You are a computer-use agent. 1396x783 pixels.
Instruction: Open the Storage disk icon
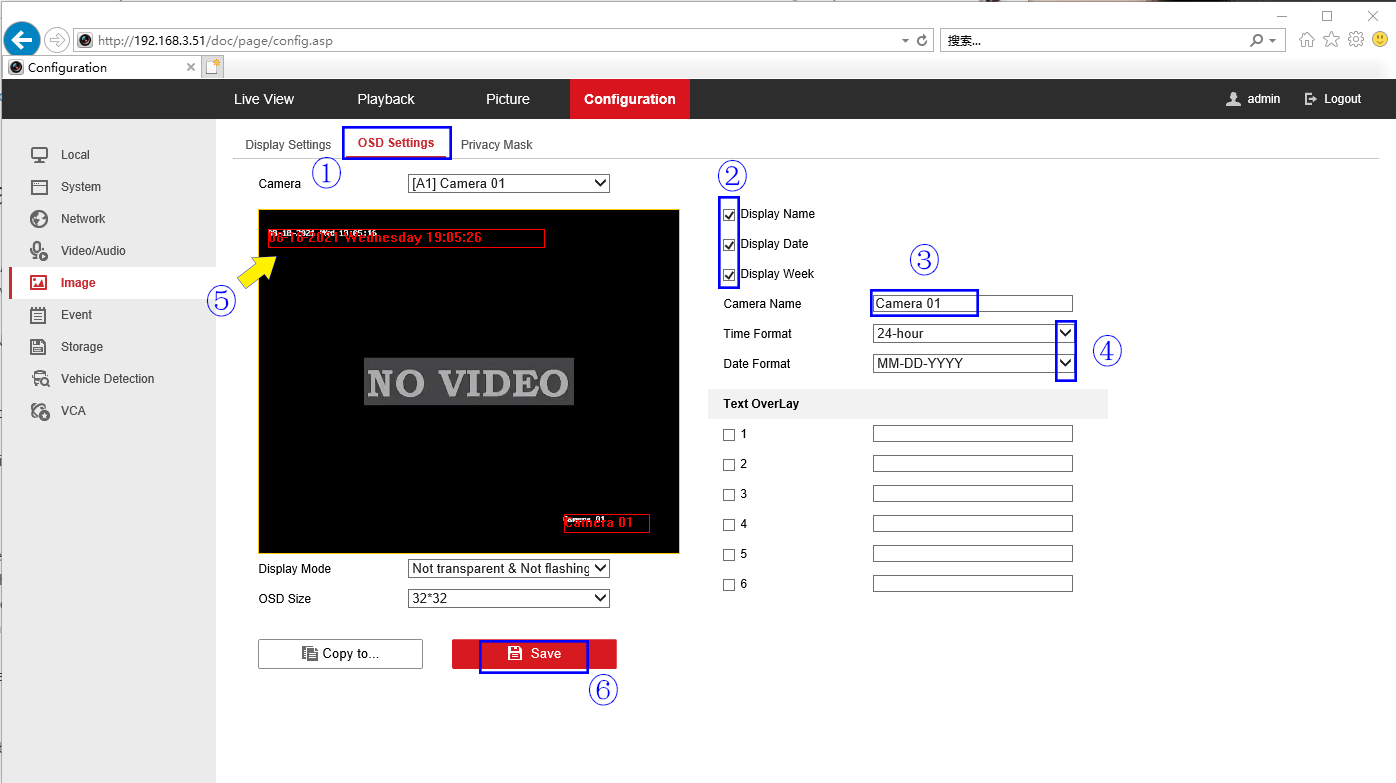pyautogui.click(x=40, y=347)
